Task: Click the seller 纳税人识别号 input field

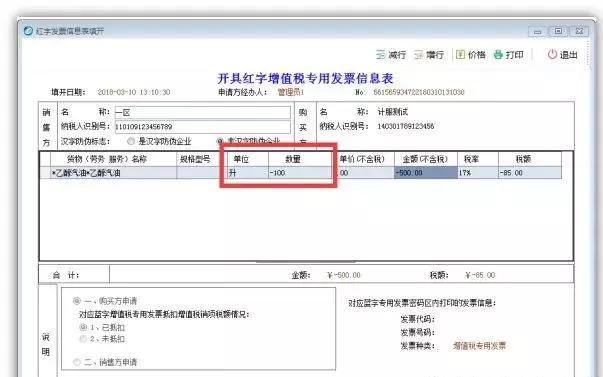Action: click(x=203, y=127)
